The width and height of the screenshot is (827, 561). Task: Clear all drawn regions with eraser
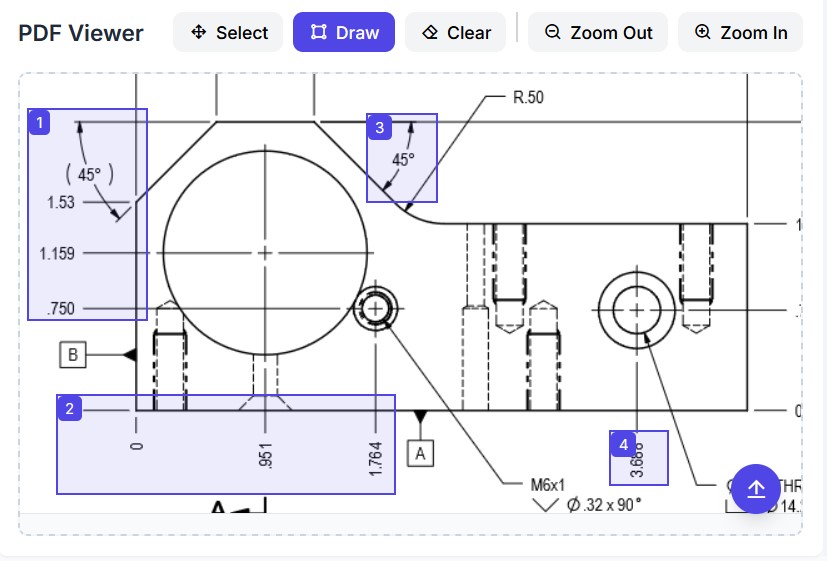[x=455, y=33]
